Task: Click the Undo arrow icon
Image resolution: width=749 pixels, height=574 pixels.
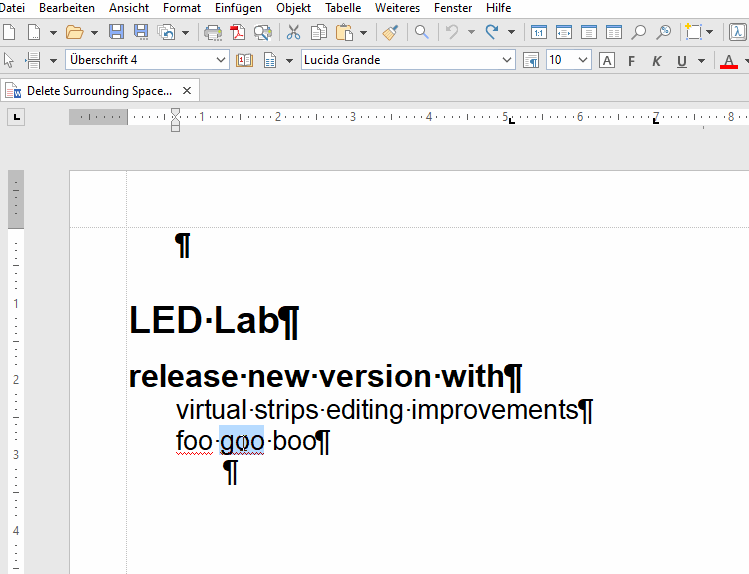Action: (x=452, y=32)
